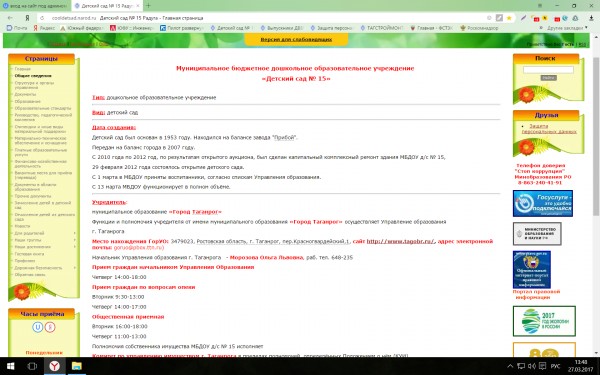Click the Поиск search input field
Viewport: 600px width, 375px height.
(x=548, y=70)
